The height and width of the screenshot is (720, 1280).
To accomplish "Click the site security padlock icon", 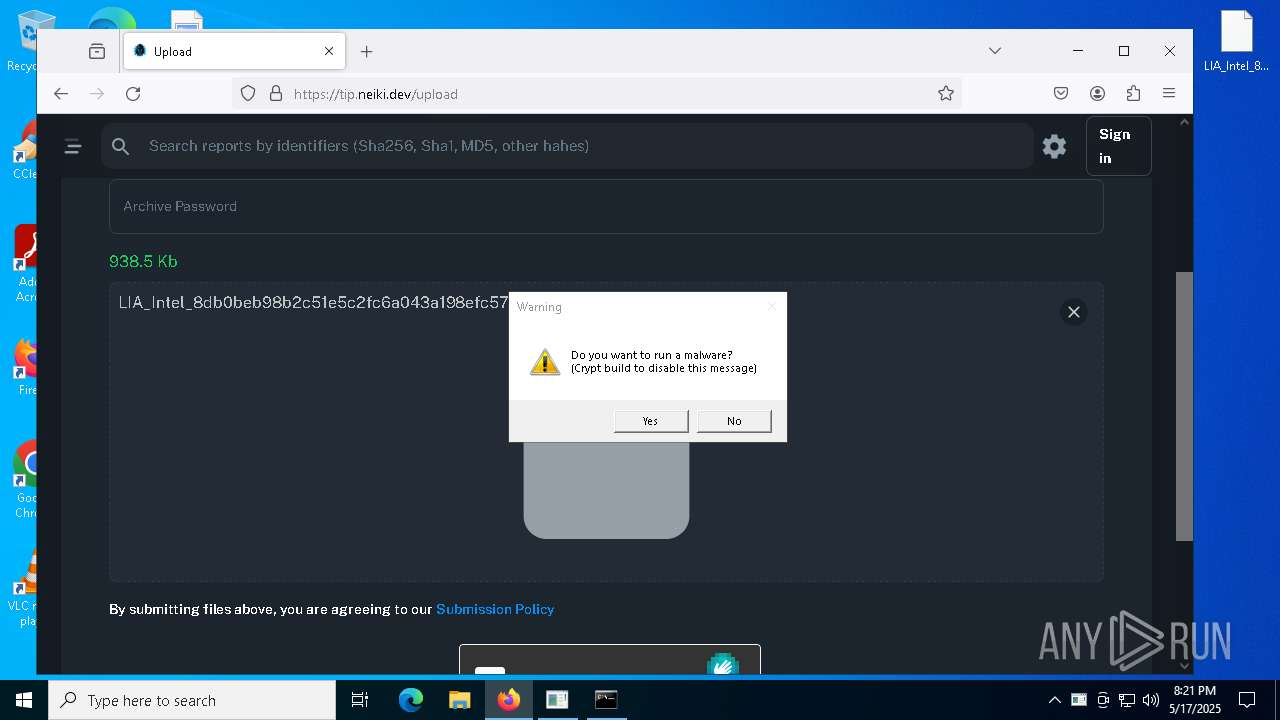I will tap(276, 94).
